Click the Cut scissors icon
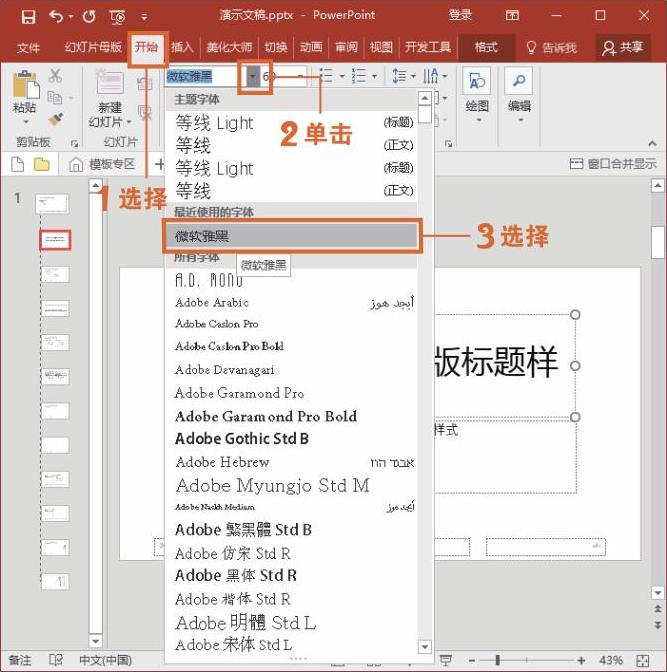 55,75
